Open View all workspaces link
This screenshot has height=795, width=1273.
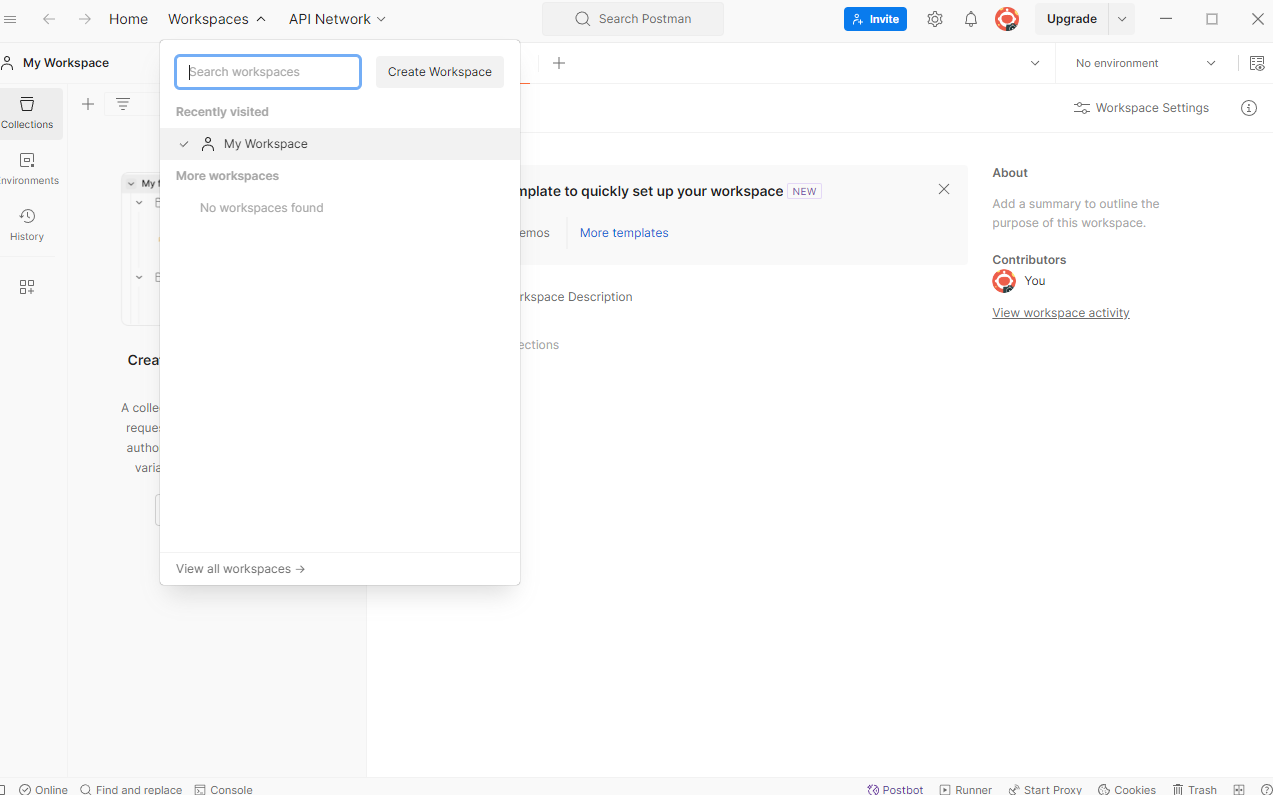point(241,569)
